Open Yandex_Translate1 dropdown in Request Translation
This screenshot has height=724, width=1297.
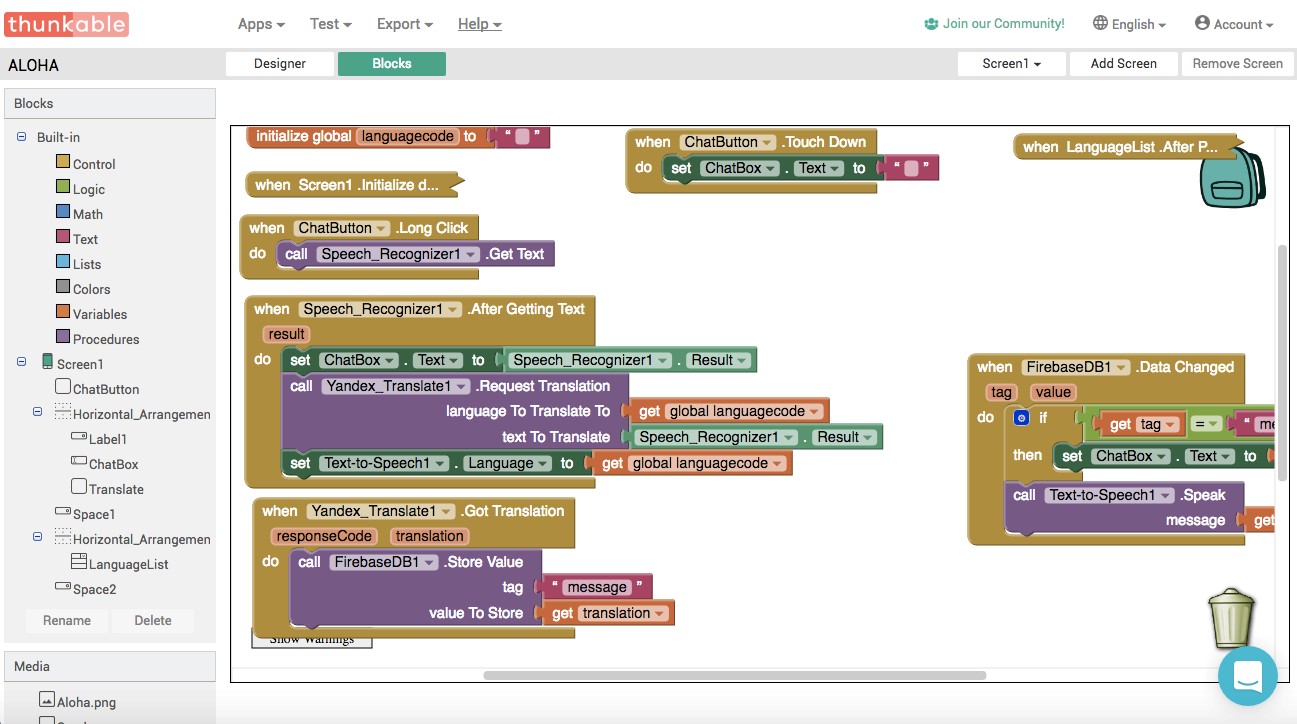point(395,386)
